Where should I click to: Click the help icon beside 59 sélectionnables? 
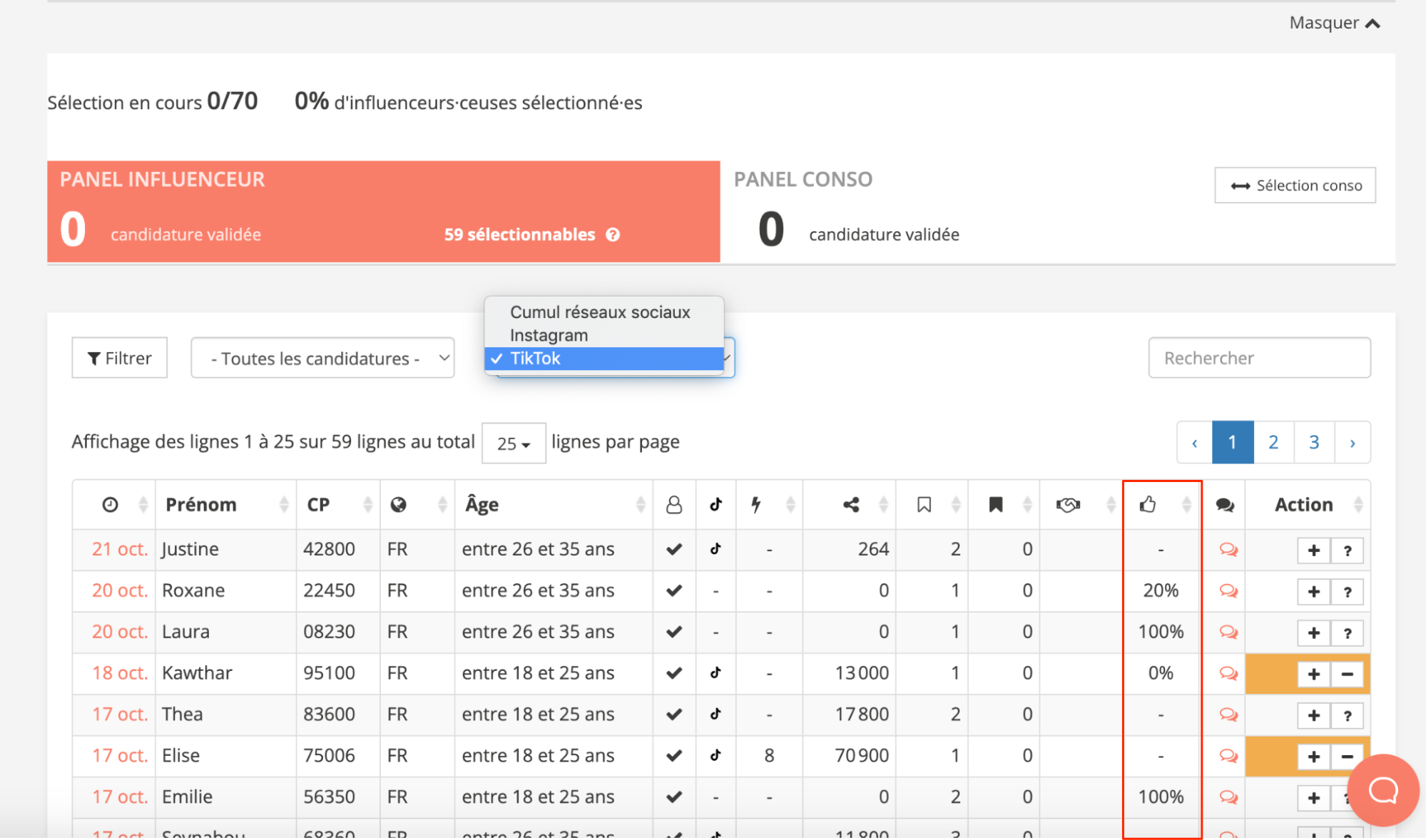pyautogui.click(x=613, y=235)
